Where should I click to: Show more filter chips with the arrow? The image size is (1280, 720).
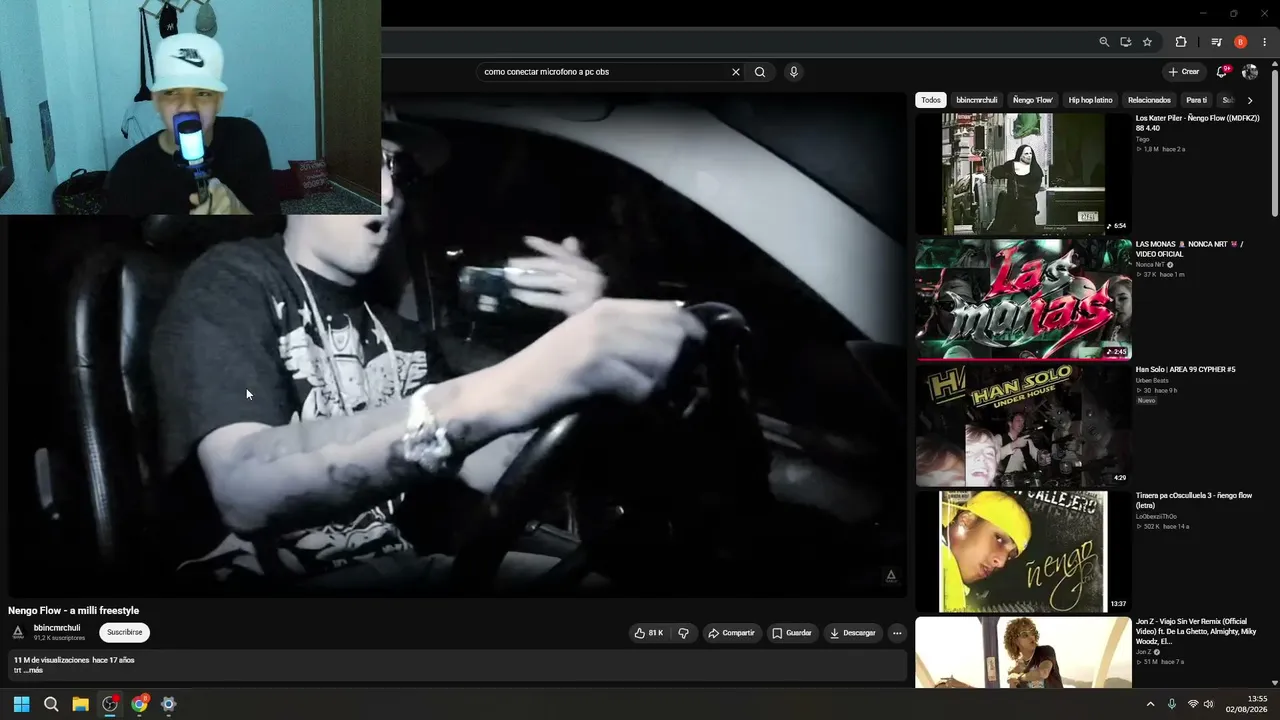click(1249, 100)
